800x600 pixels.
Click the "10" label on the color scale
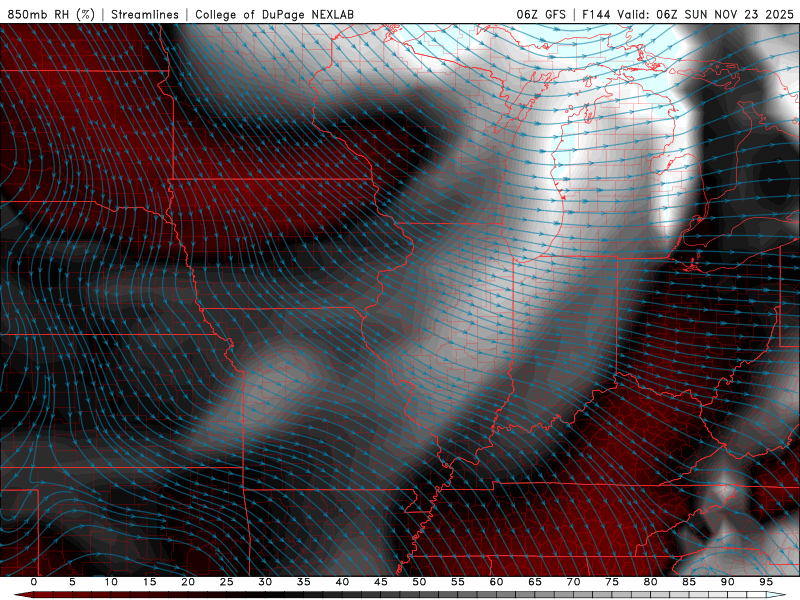pyautogui.click(x=111, y=582)
